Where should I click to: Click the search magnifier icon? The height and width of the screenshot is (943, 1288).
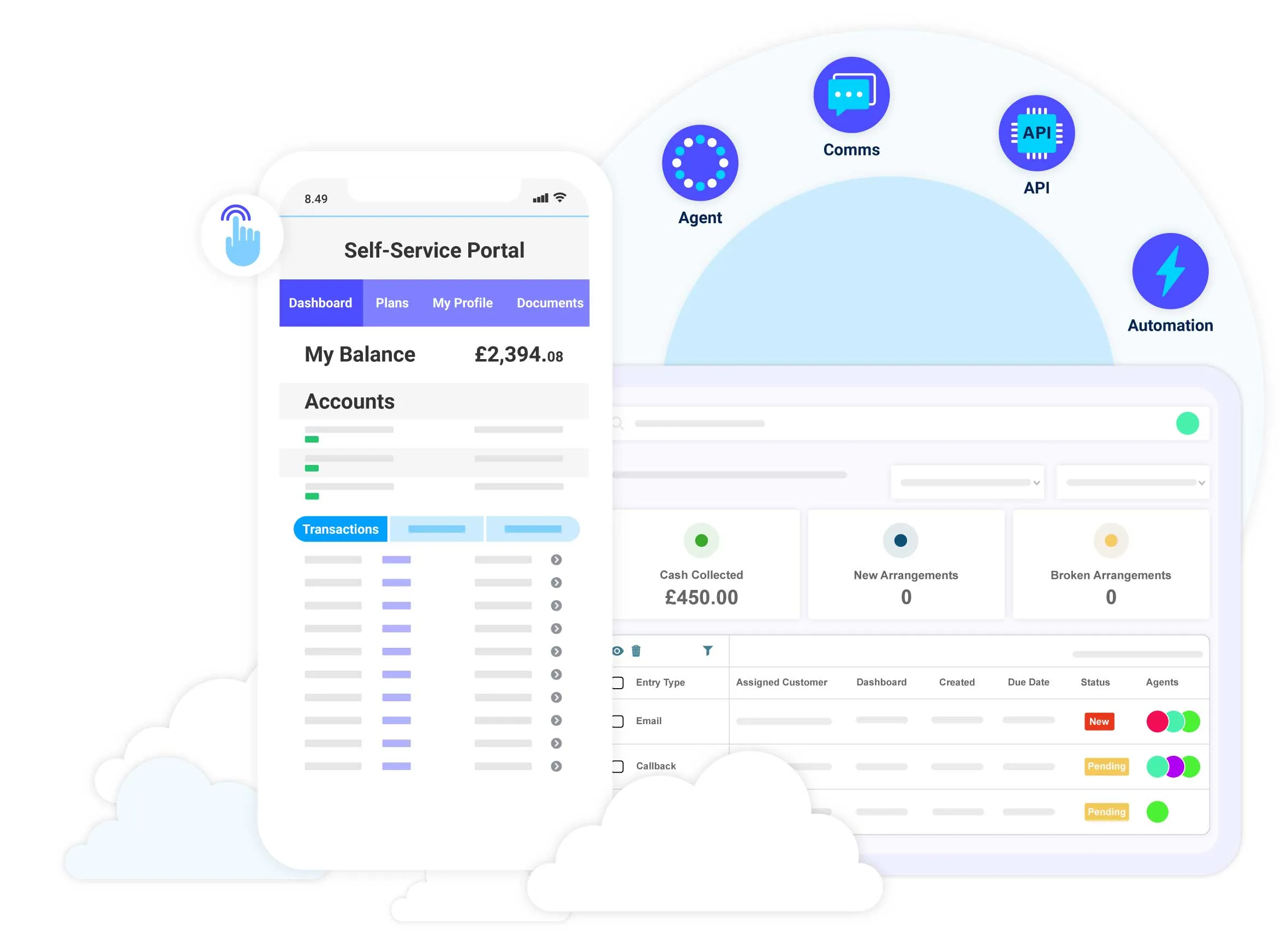click(618, 423)
